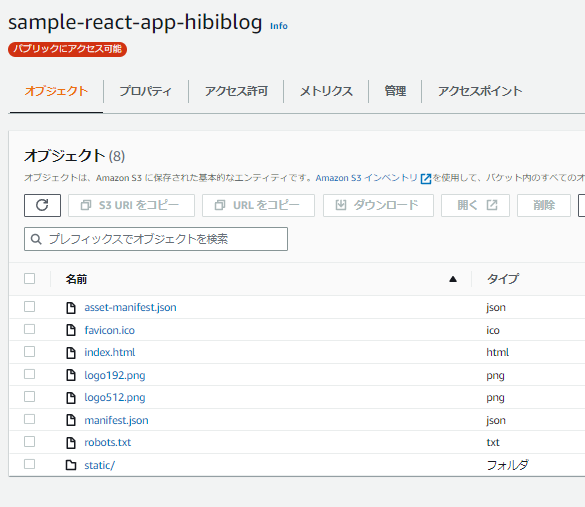Switch to the メトリクス tab
The image size is (585, 507).
click(x=326, y=91)
